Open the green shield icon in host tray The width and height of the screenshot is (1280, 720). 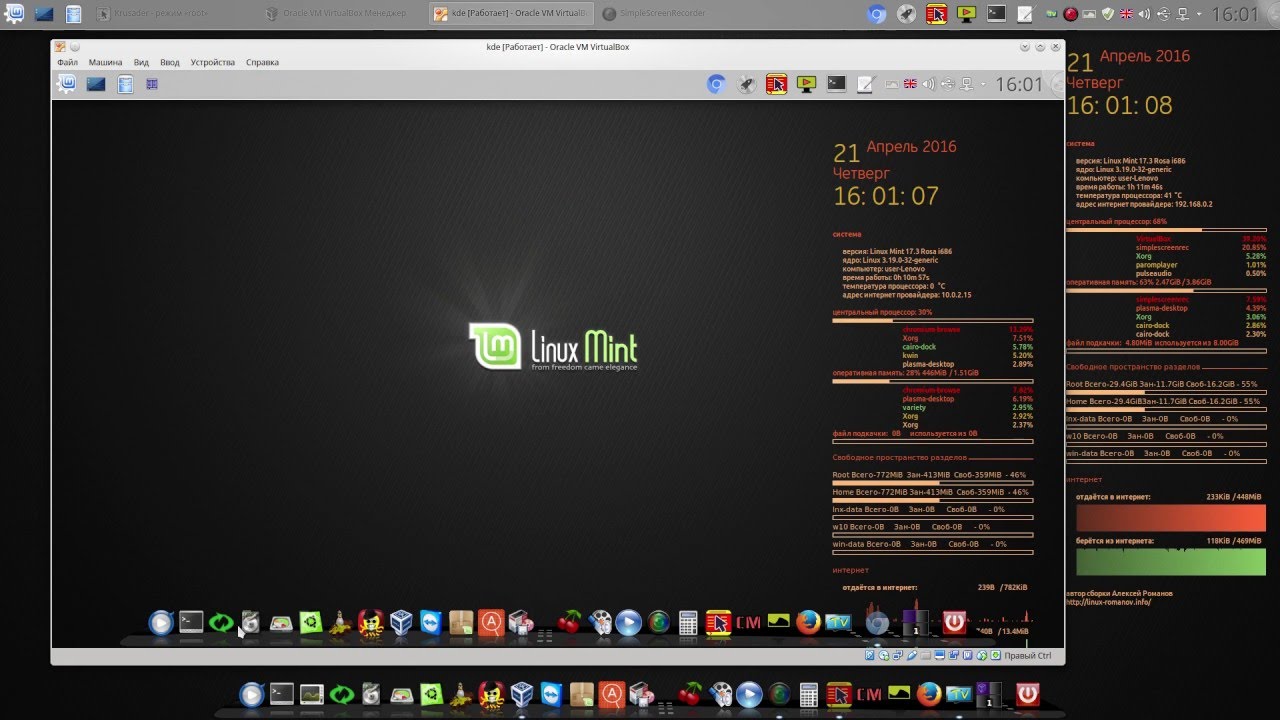tap(1107, 14)
